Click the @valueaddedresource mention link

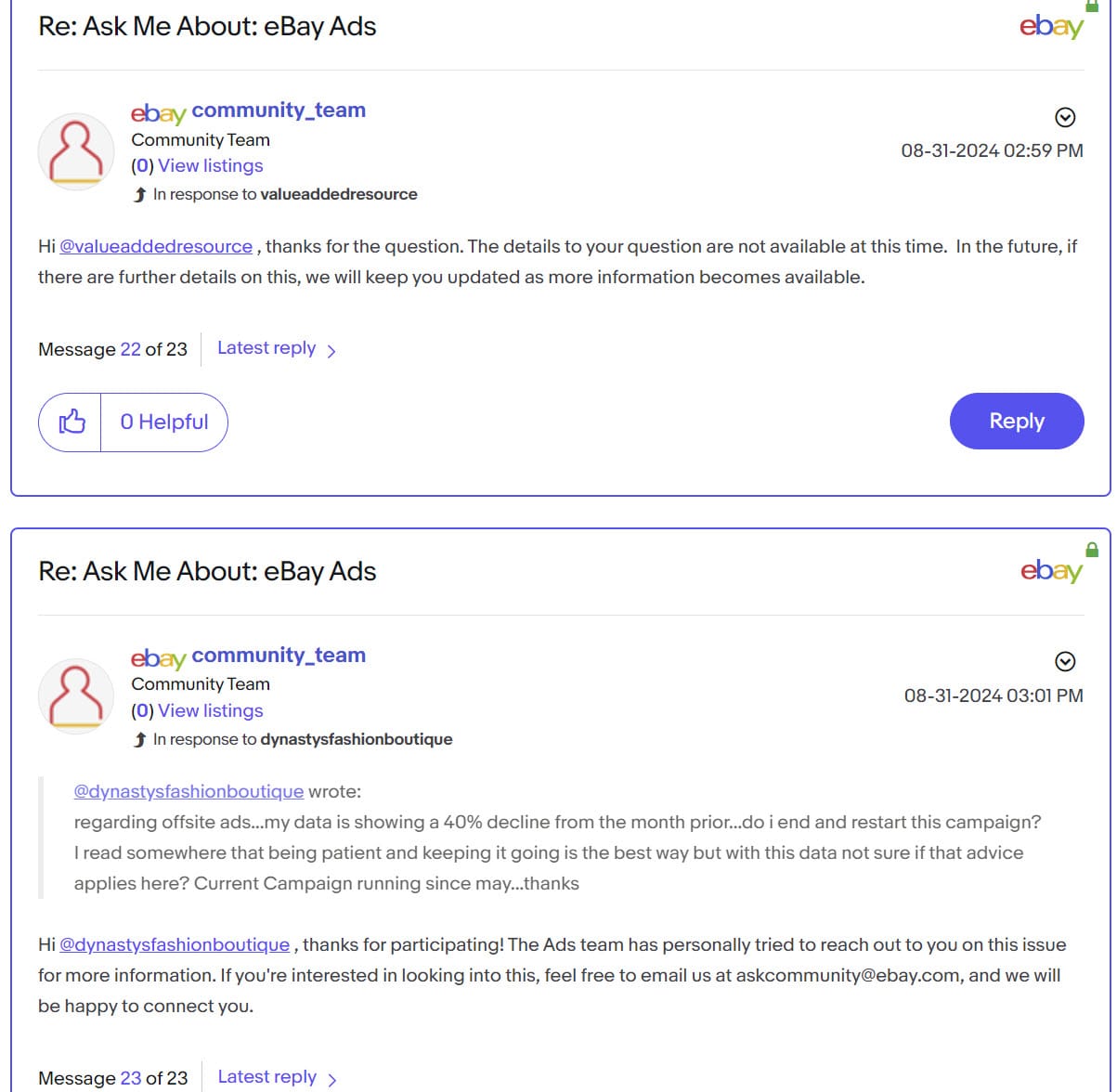pos(156,247)
